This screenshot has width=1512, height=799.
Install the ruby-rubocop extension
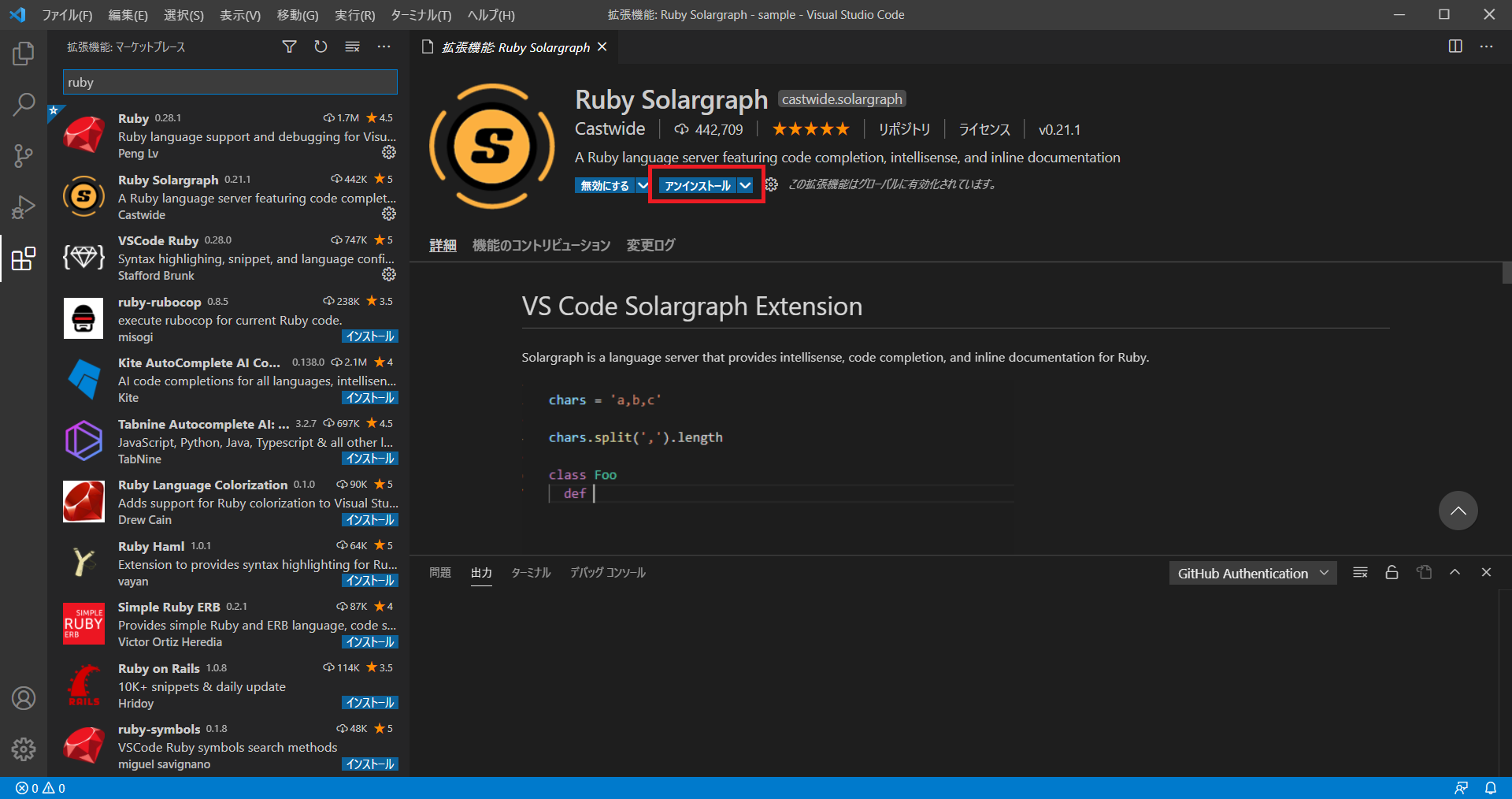pos(369,336)
